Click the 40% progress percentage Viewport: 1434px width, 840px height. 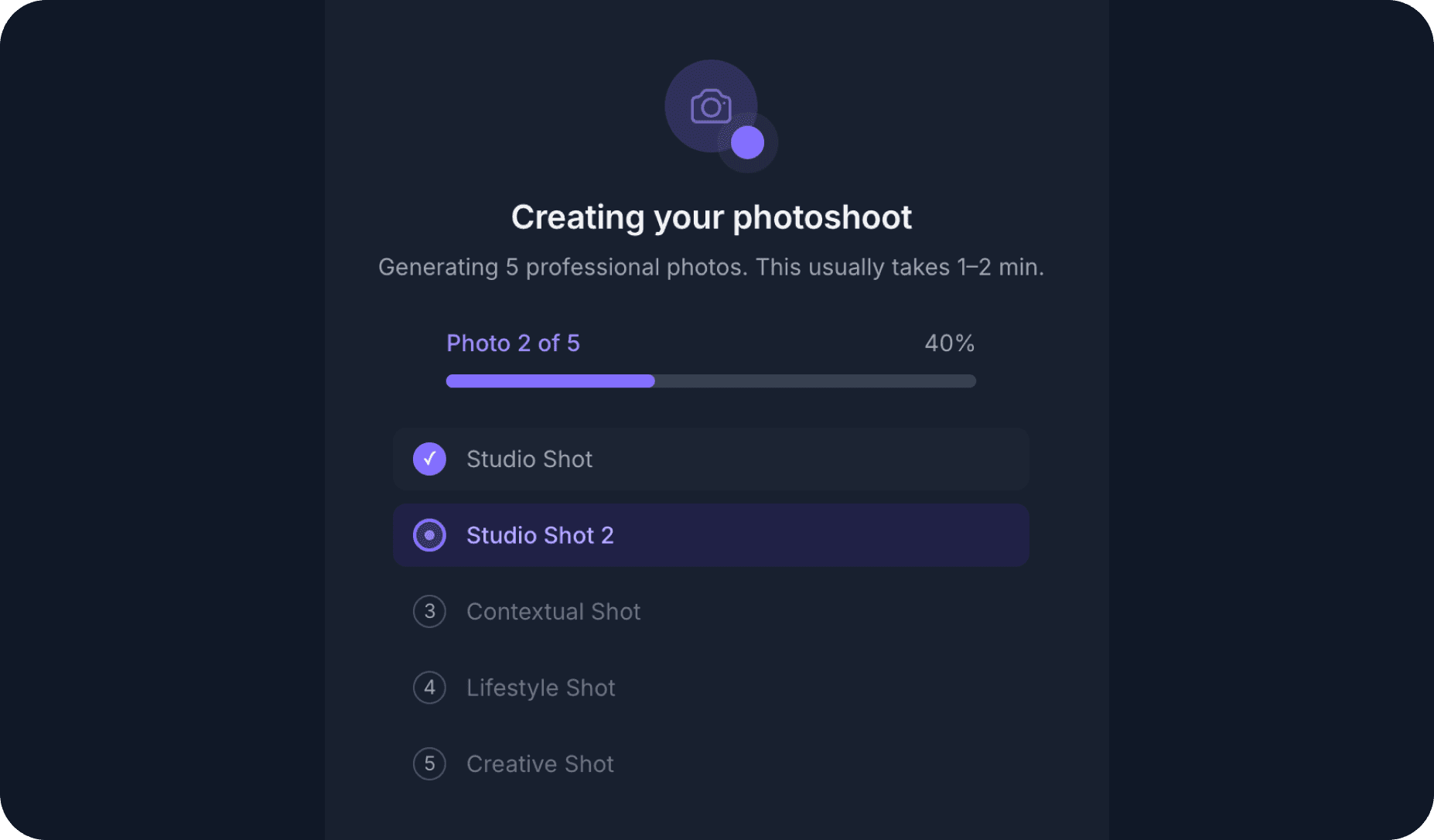click(x=949, y=343)
